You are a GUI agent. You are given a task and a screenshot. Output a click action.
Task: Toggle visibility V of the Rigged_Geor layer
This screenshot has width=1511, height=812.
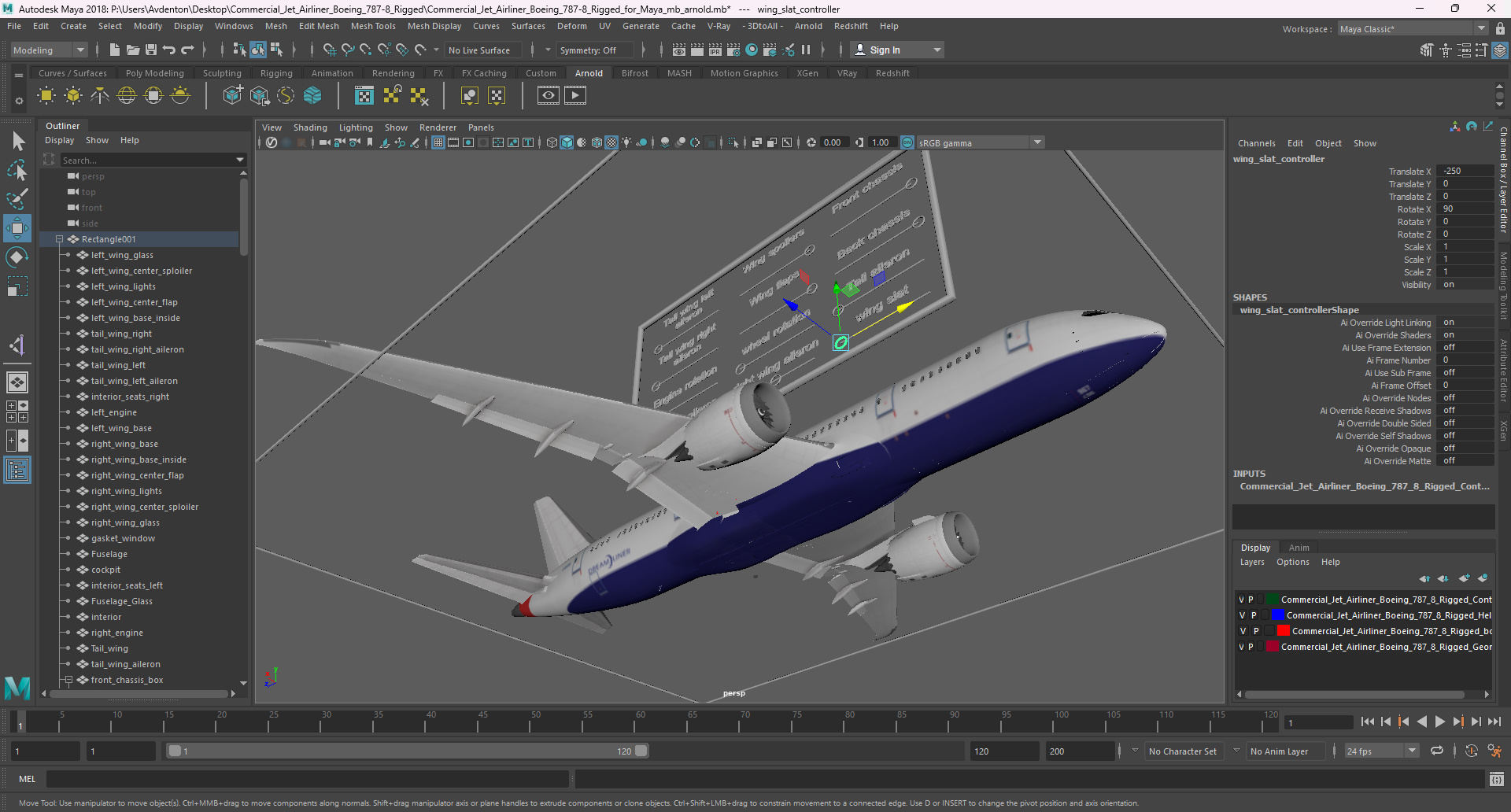1241,647
